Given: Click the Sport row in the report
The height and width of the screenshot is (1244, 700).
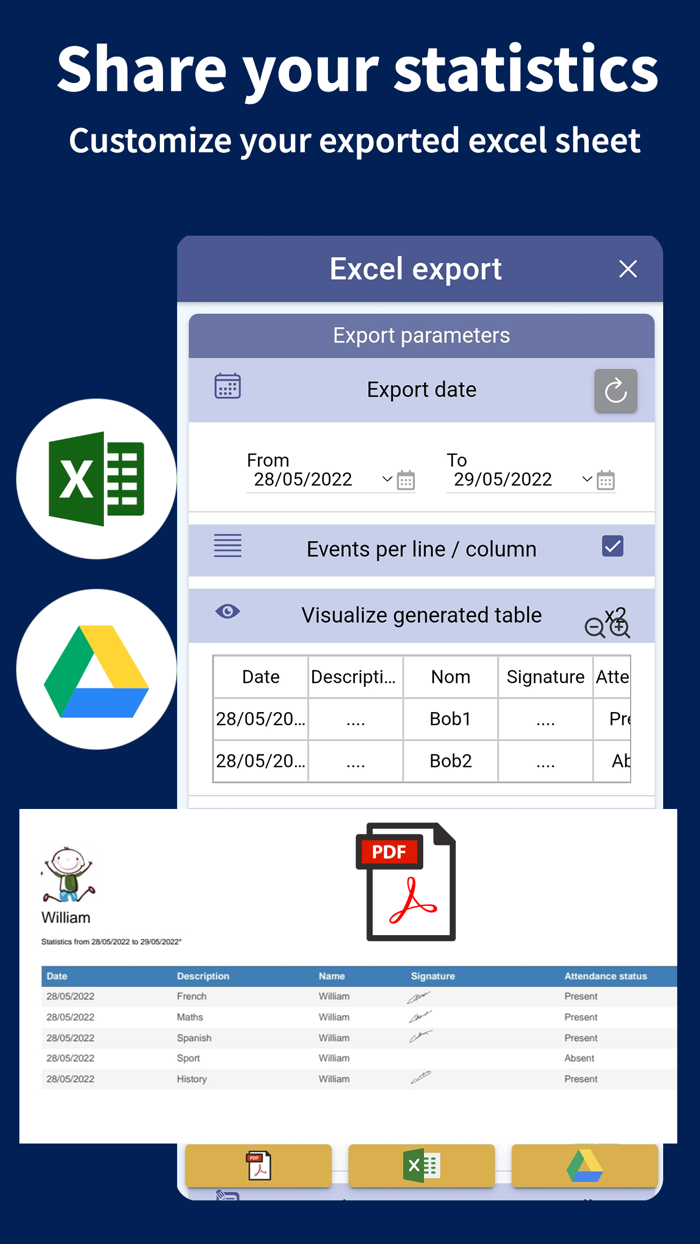Looking at the screenshot, I should [x=360, y=1058].
